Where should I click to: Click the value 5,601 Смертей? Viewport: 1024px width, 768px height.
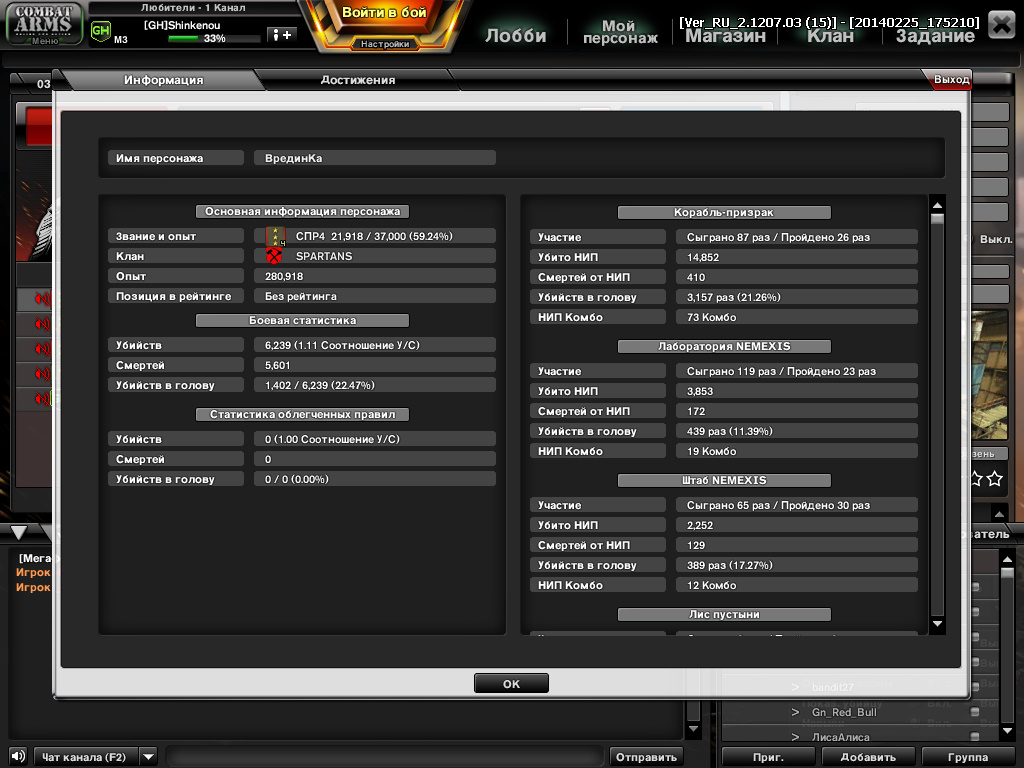click(375, 365)
